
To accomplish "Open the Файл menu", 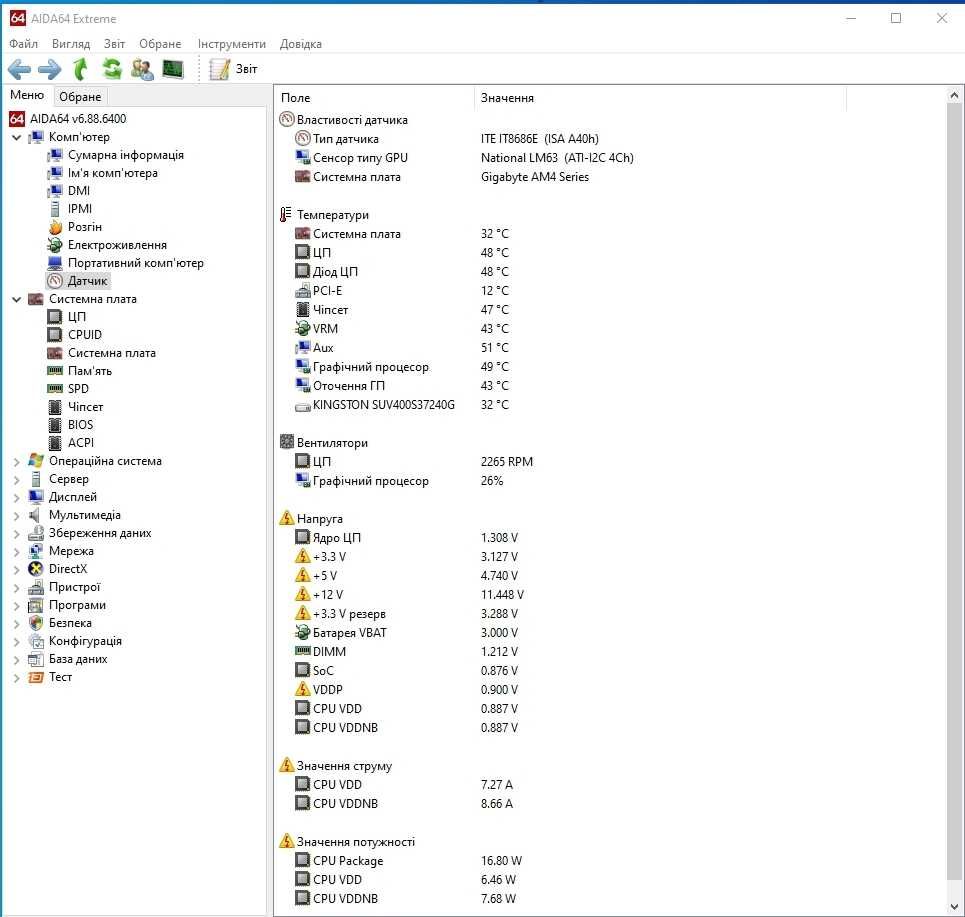I will (x=23, y=44).
